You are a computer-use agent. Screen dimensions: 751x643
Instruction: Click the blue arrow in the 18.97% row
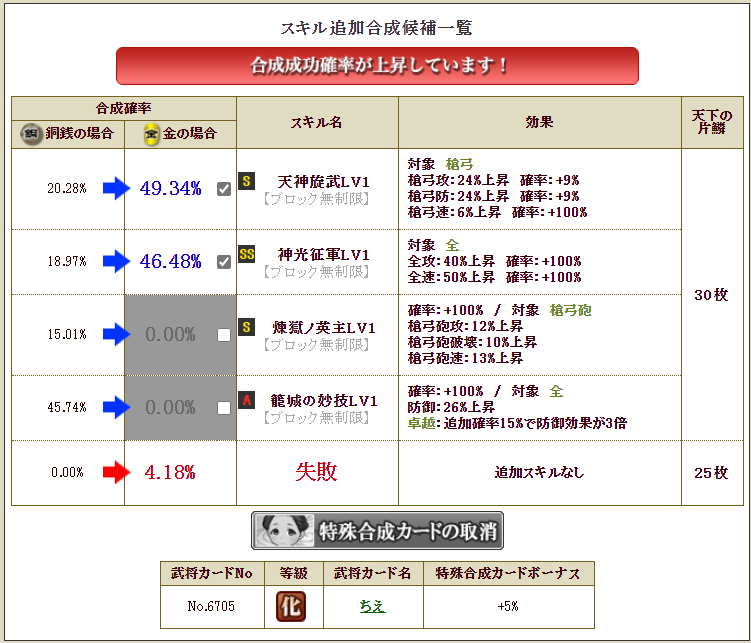coord(116,261)
